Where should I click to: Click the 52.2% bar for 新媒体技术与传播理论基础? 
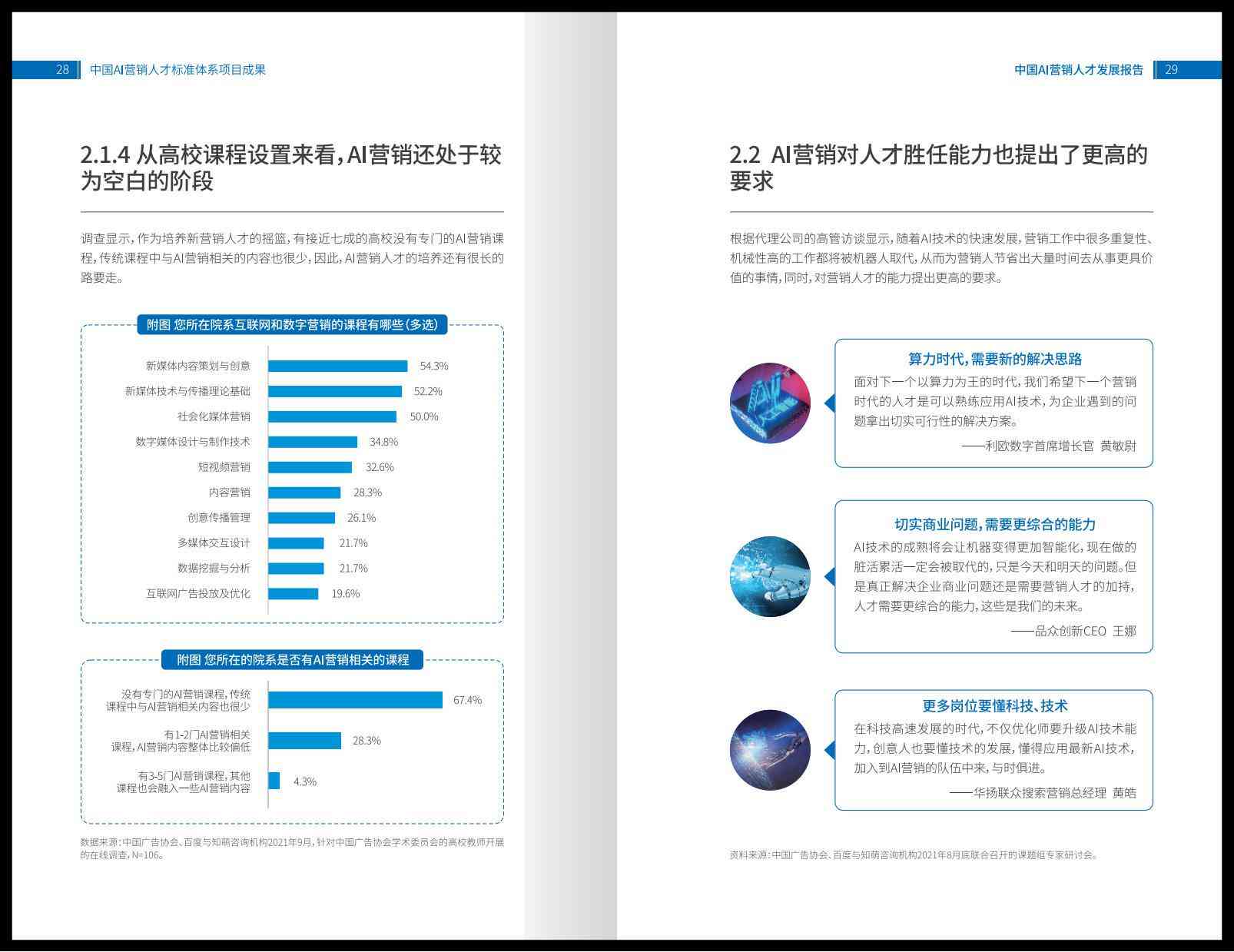point(335,391)
